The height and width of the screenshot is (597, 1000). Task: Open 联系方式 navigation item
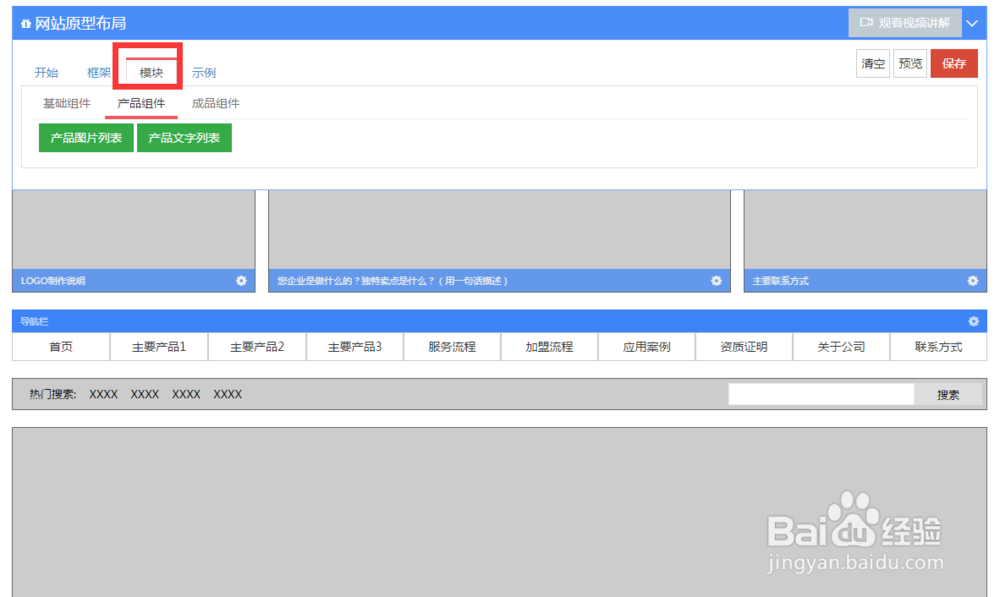click(x=938, y=347)
